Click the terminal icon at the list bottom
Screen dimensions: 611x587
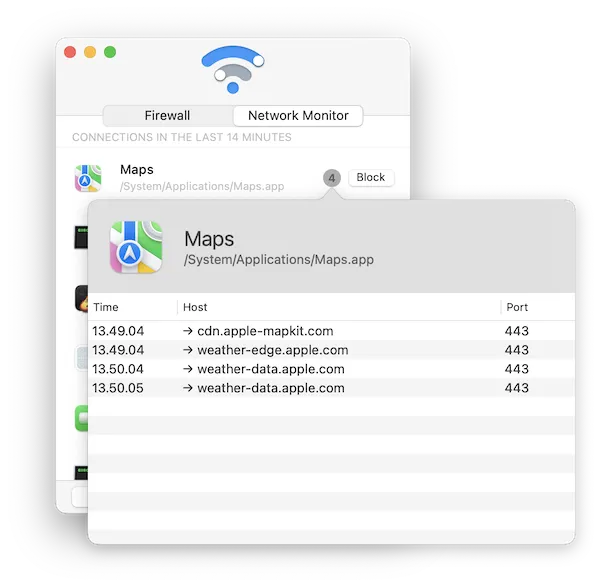[82, 472]
